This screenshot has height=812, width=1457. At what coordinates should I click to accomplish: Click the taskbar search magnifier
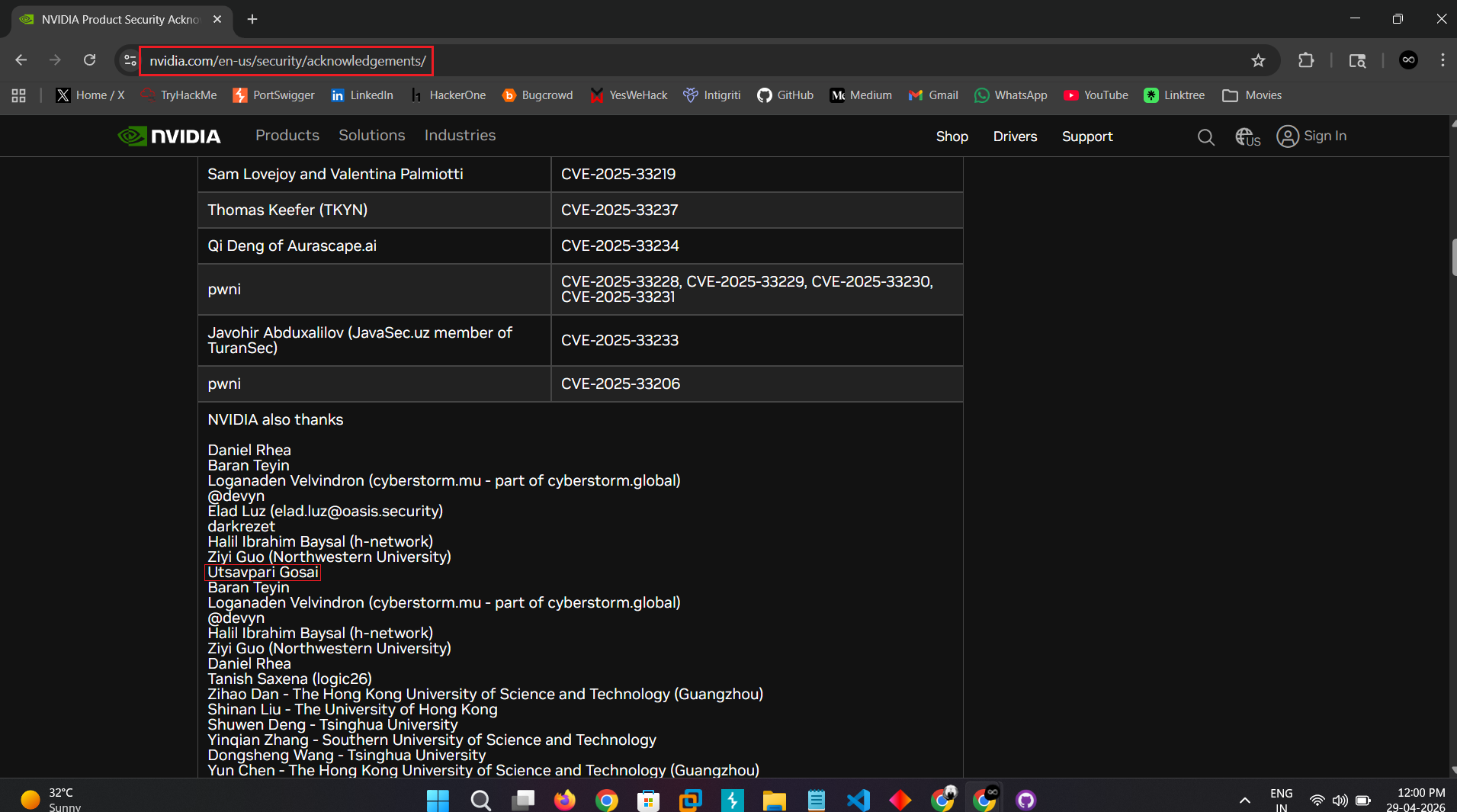(x=480, y=800)
